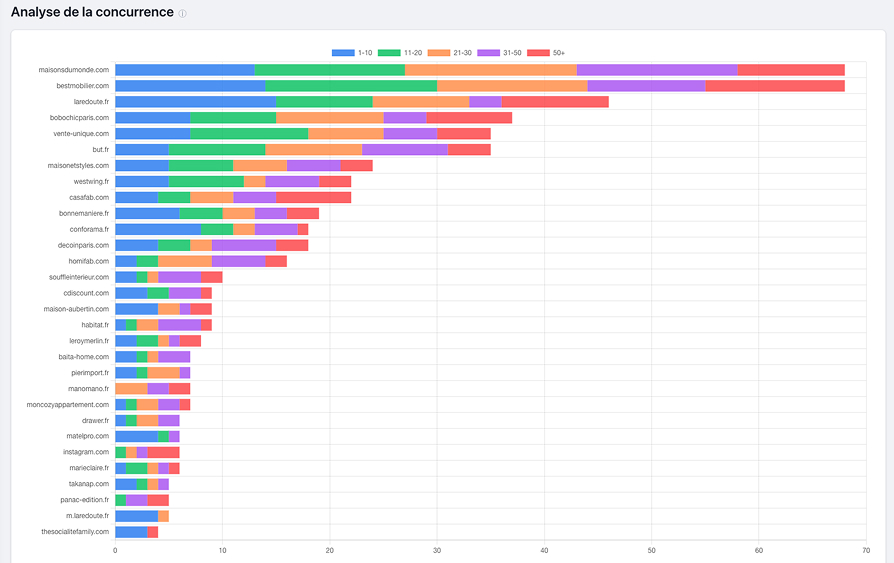Click the instagram.com label

pyautogui.click(x=86, y=452)
